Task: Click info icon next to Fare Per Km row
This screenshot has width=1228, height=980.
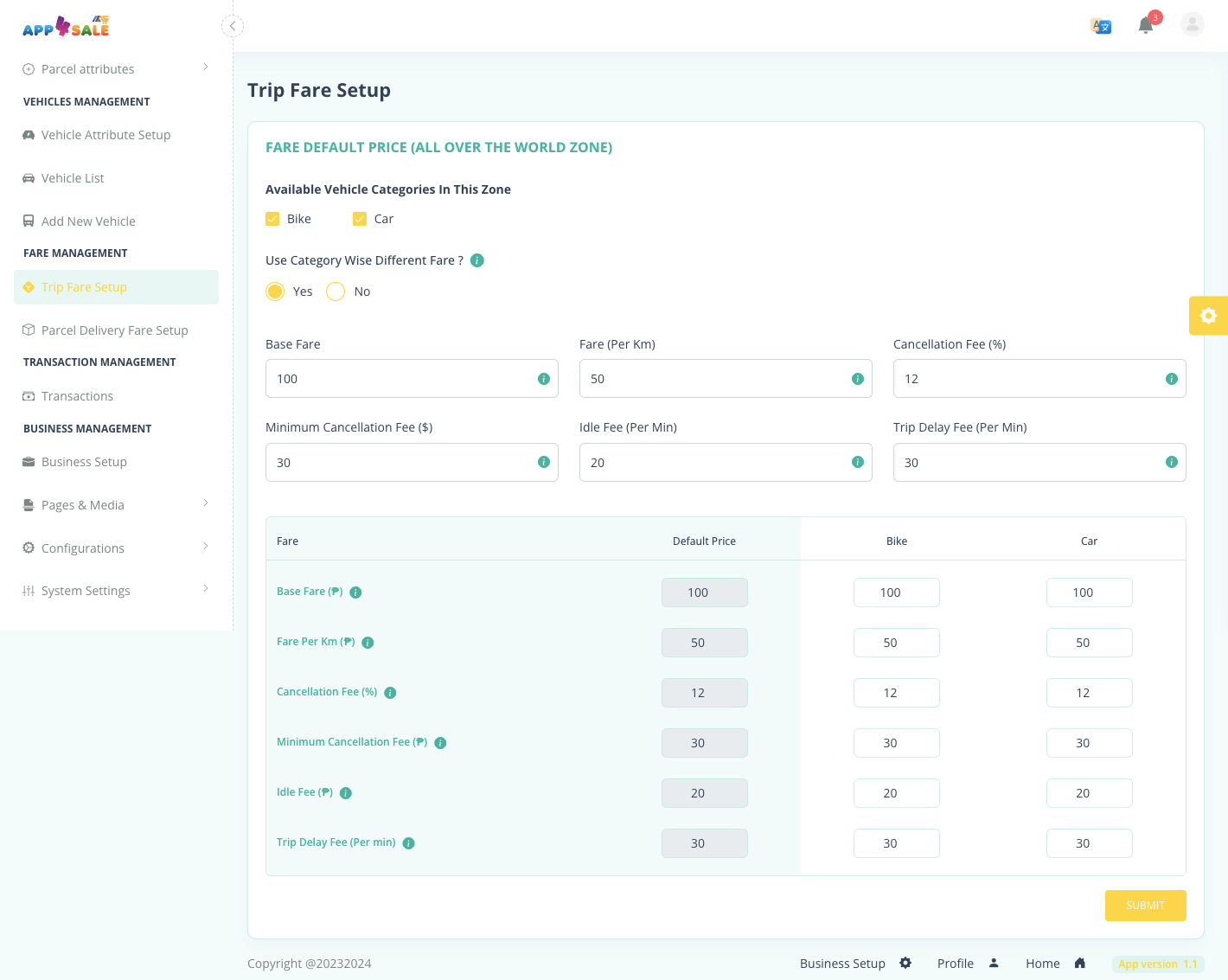Action: (368, 643)
